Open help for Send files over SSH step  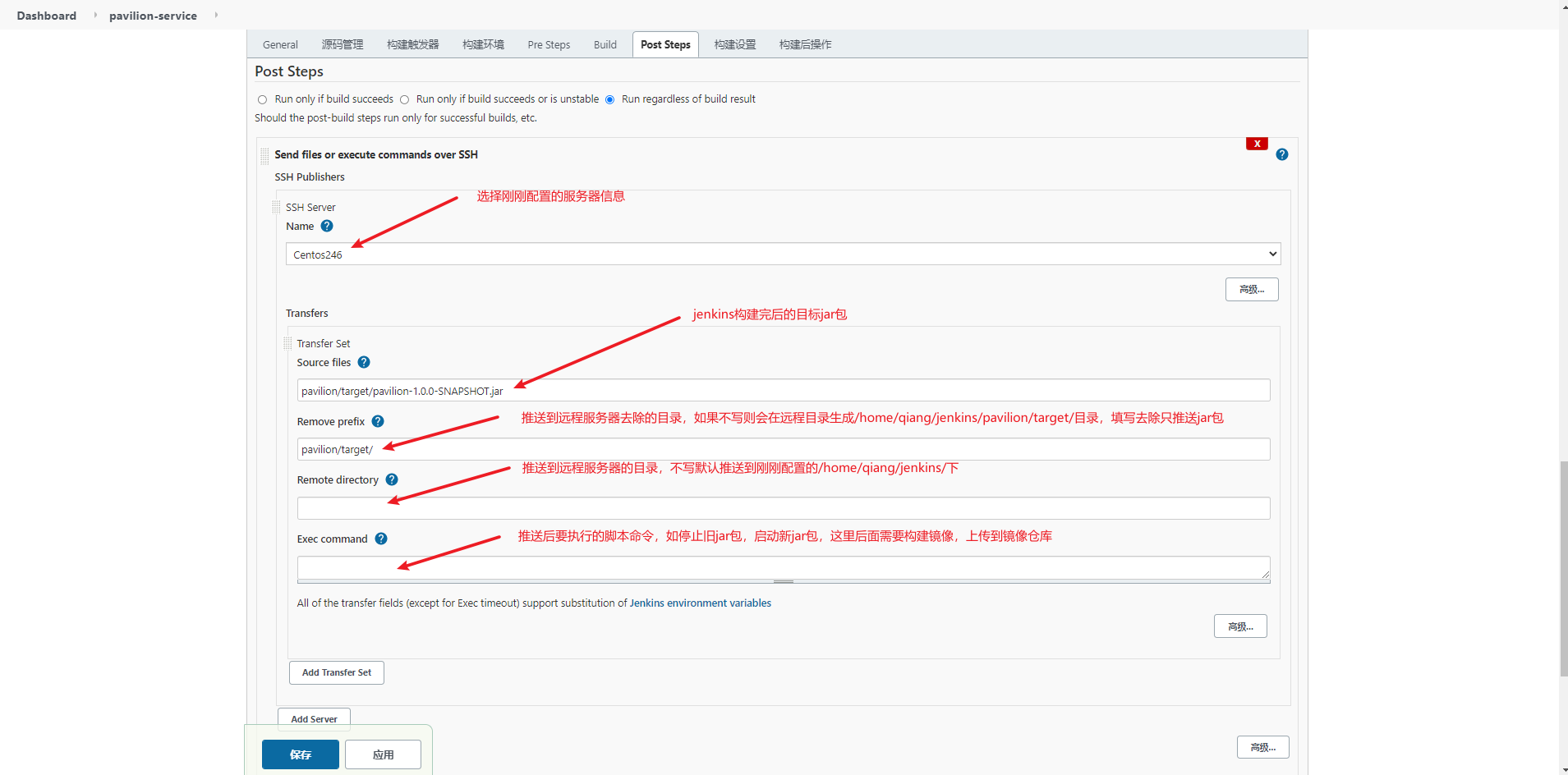[1282, 154]
